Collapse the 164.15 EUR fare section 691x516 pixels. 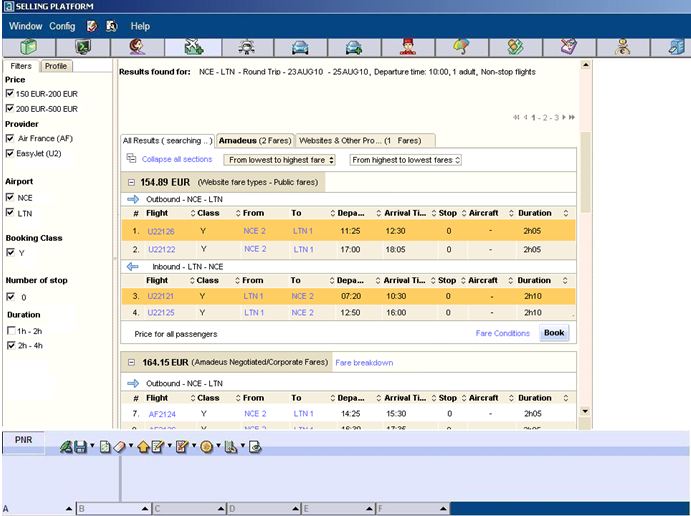pyautogui.click(x=131, y=363)
